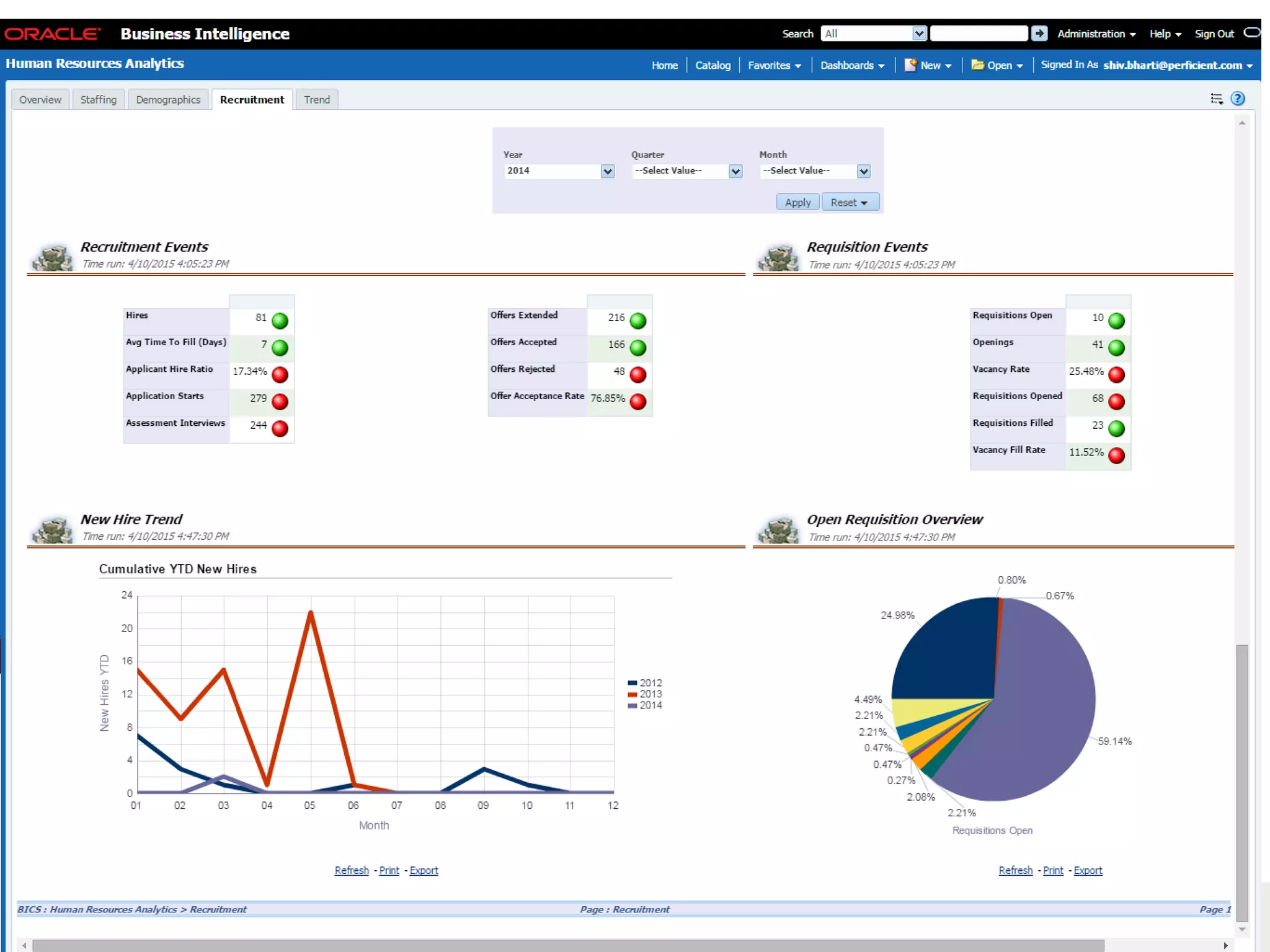Click the 2013 legend color swatch

(632, 694)
